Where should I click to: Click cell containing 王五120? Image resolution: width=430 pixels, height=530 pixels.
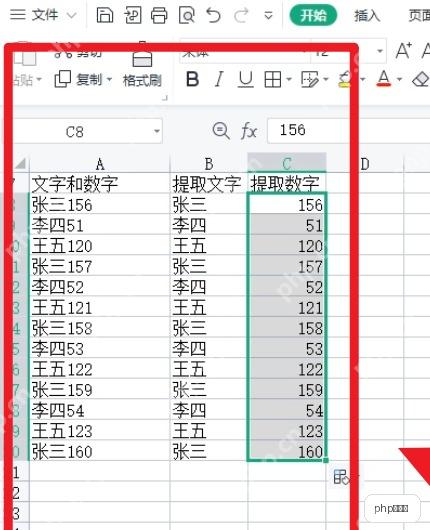pos(99,245)
